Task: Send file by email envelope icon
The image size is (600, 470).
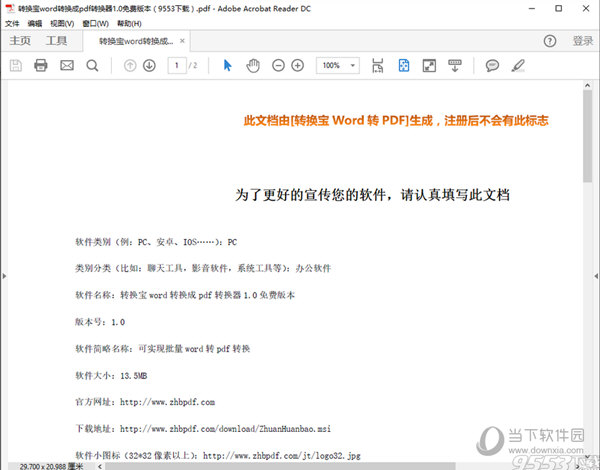Action: [67, 65]
